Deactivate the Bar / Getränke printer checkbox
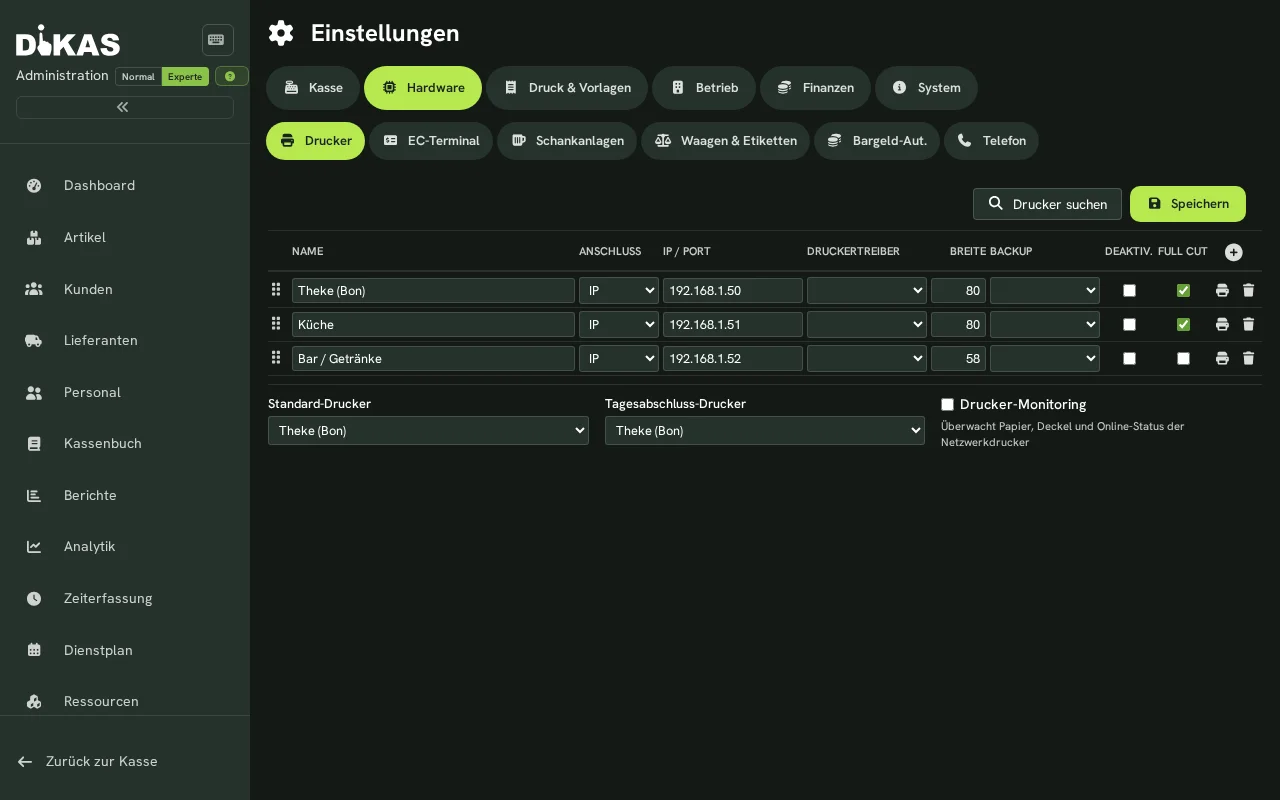The image size is (1280, 800). coord(1130,358)
